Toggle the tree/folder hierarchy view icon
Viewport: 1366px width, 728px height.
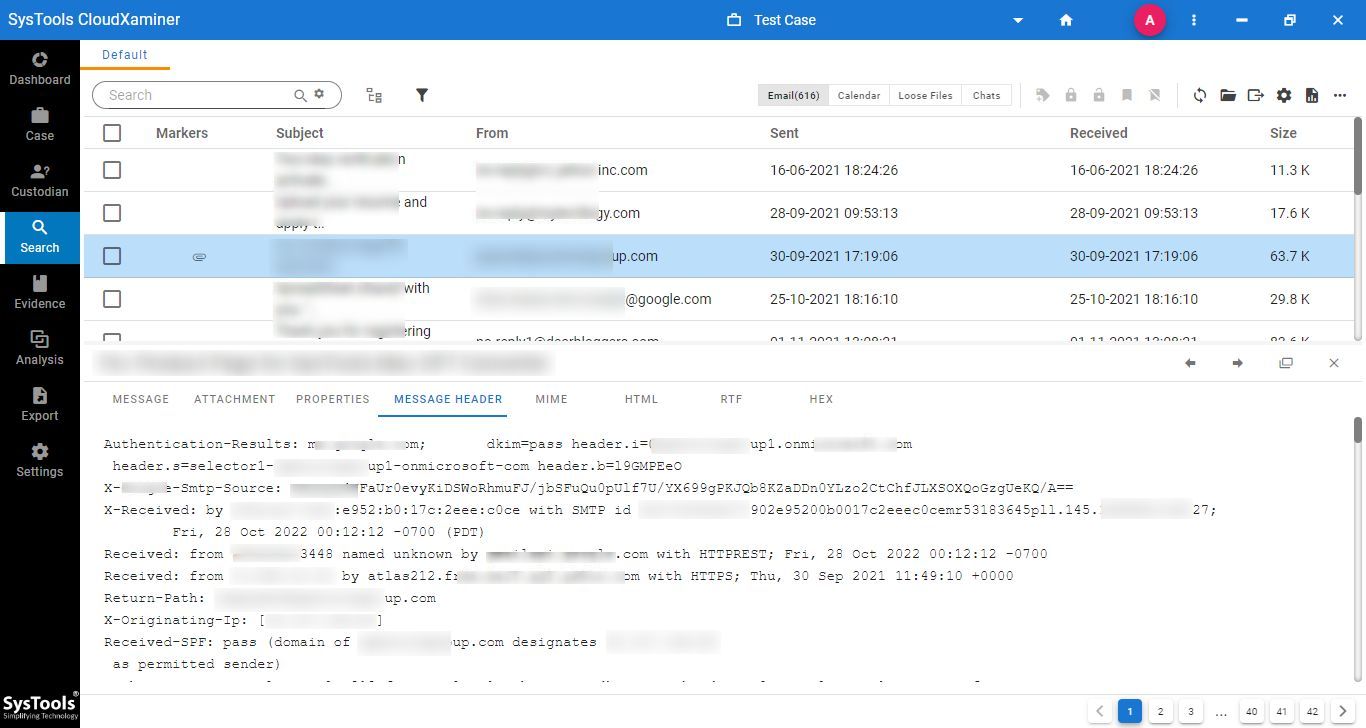pyautogui.click(x=374, y=95)
